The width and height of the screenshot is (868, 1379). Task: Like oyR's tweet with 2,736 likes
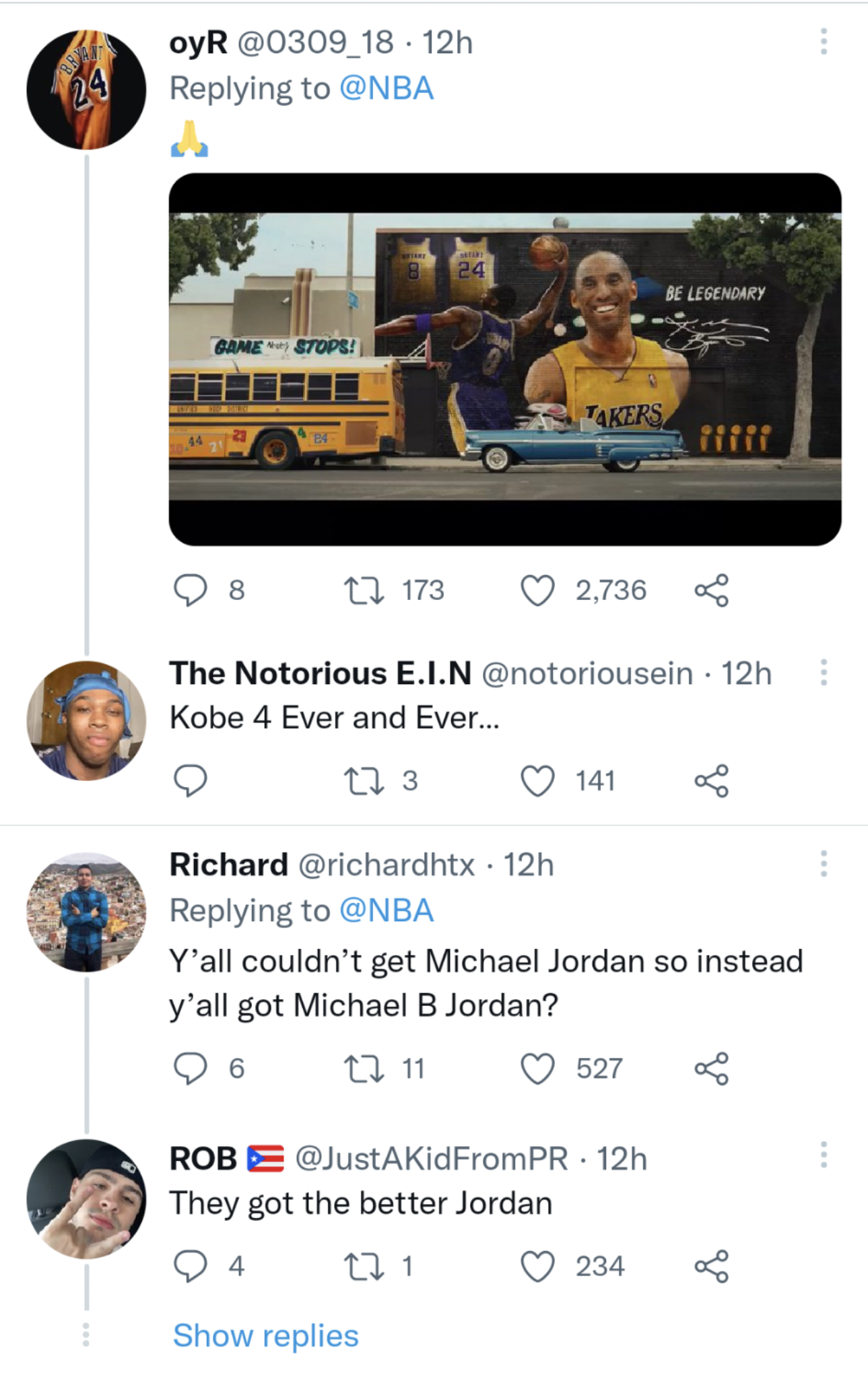click(x=537, y=591)
